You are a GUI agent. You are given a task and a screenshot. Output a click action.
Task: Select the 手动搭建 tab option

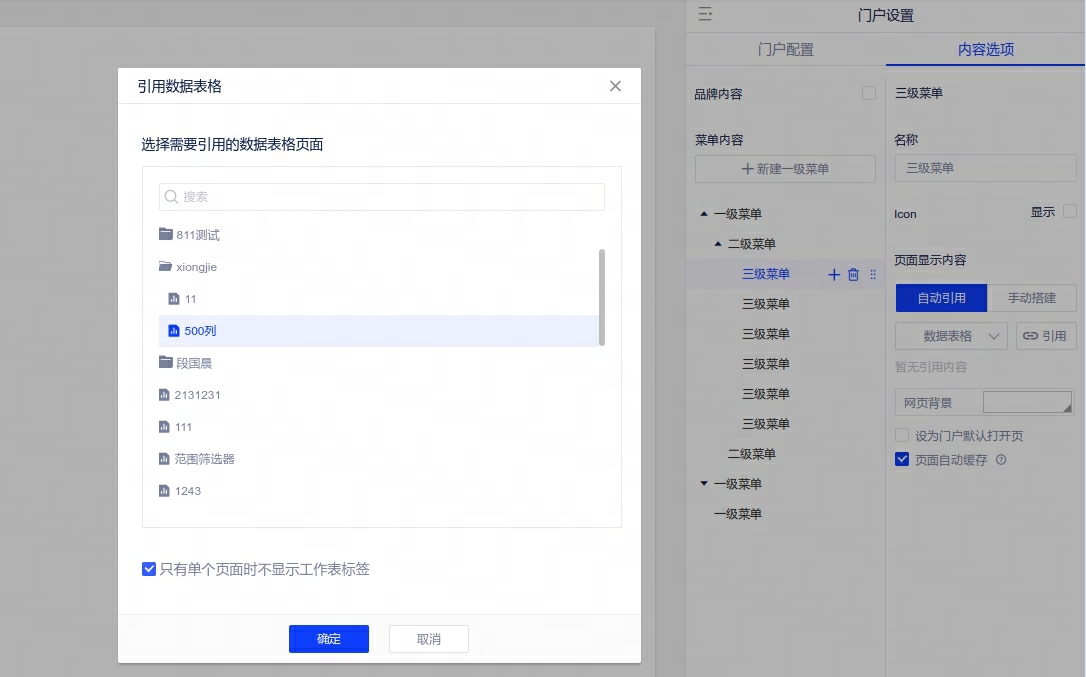tap(1031, 298)
